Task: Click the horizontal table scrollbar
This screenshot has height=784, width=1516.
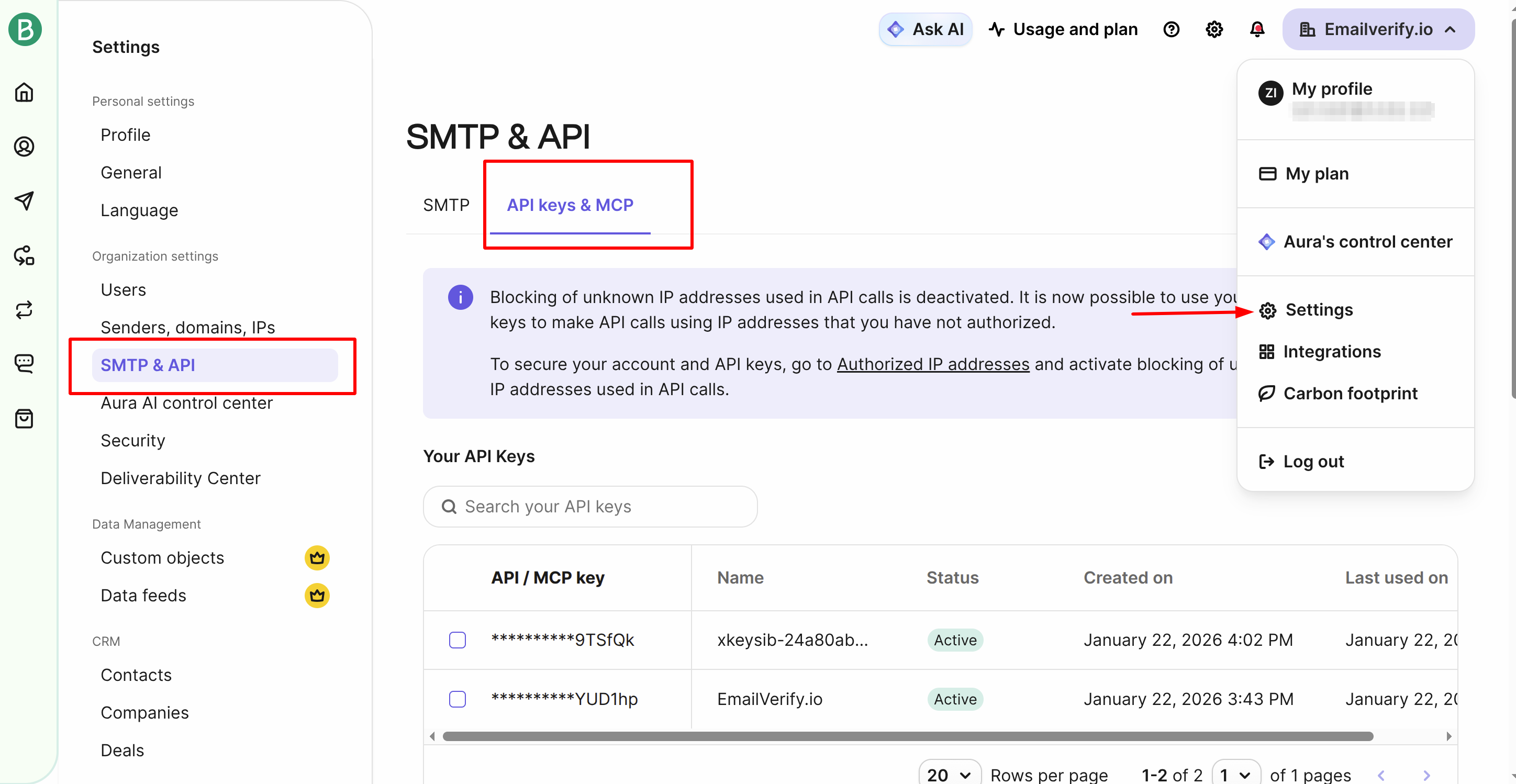Action: (x=908, y=737)
